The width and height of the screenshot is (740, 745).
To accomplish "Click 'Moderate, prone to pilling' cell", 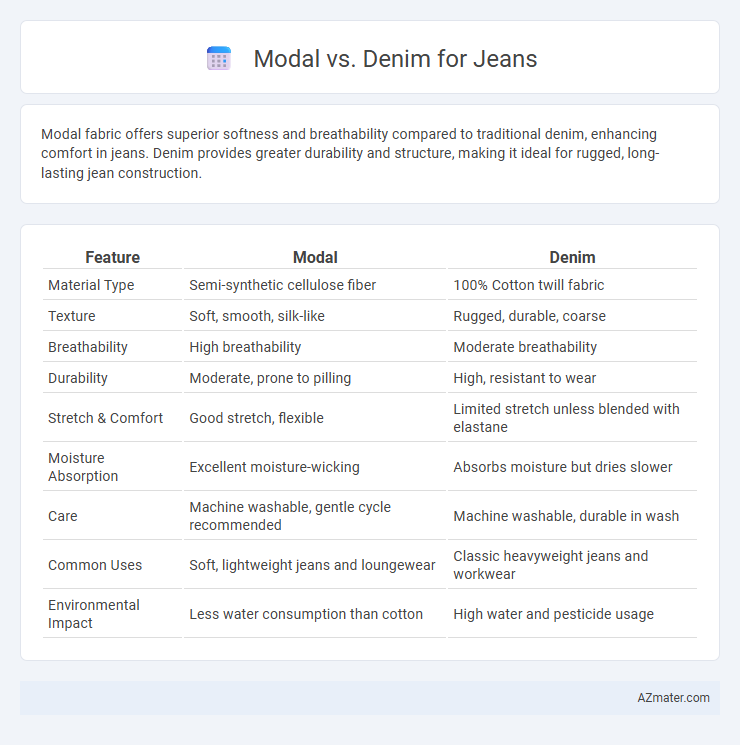I will click(270, 378).
